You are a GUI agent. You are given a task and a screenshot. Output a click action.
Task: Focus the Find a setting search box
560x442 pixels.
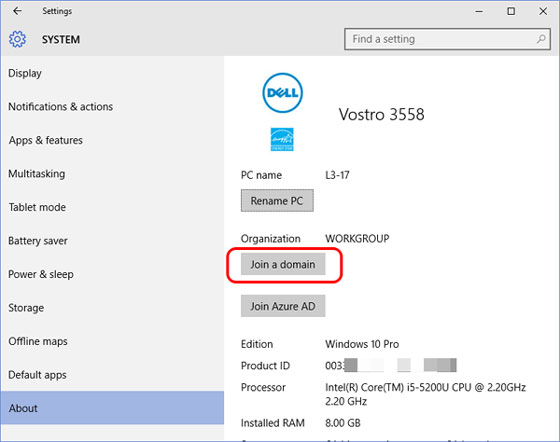(x=447, y=39)
